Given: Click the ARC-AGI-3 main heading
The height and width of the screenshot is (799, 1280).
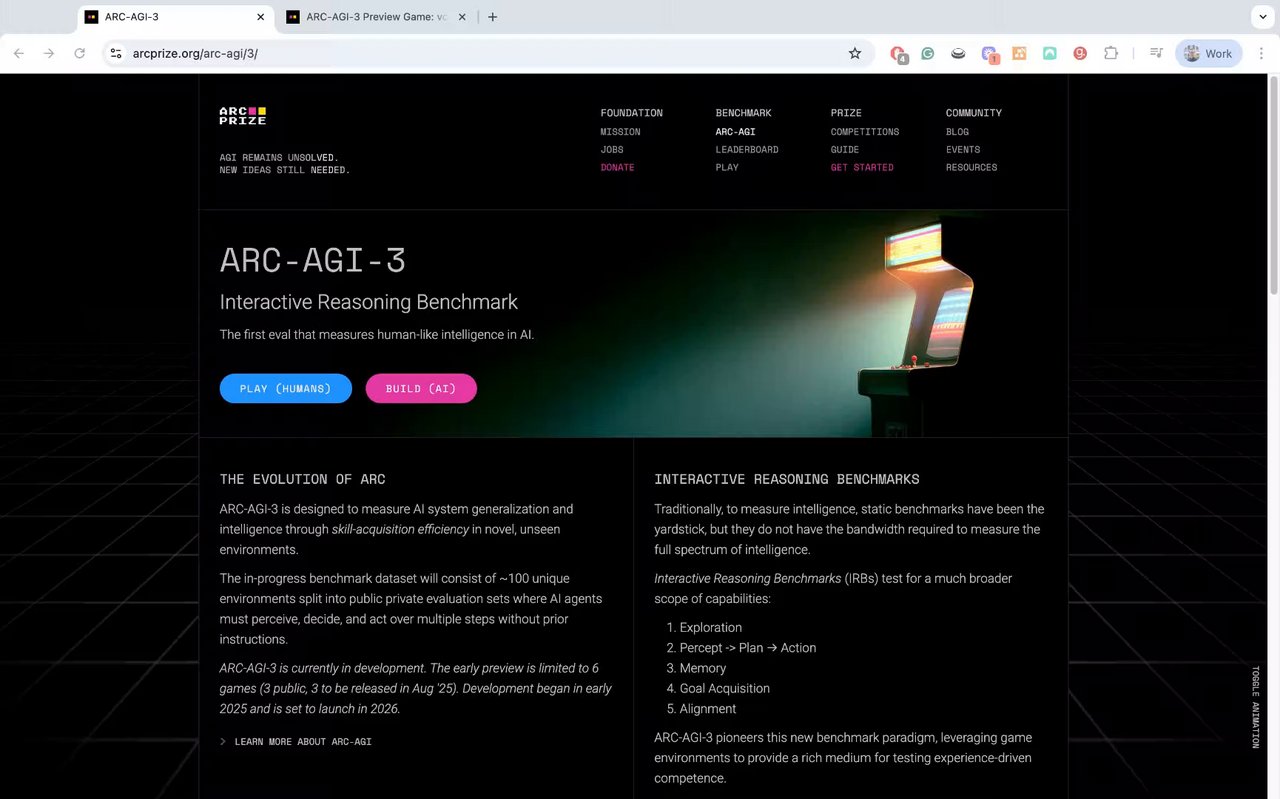Looking at the screenshot, I should pos(313,260).
